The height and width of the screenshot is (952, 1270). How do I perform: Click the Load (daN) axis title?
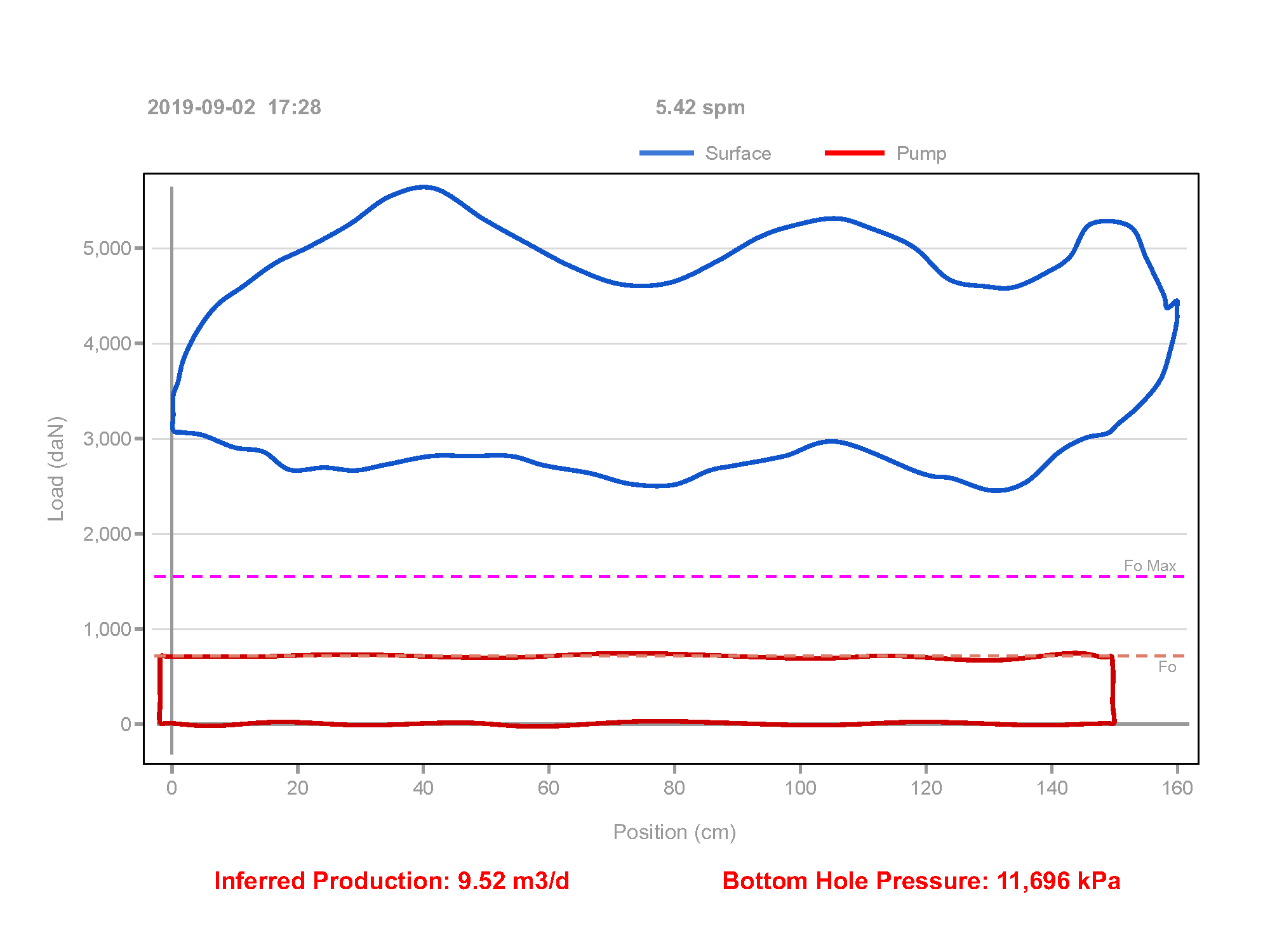[x=56, y=468]
